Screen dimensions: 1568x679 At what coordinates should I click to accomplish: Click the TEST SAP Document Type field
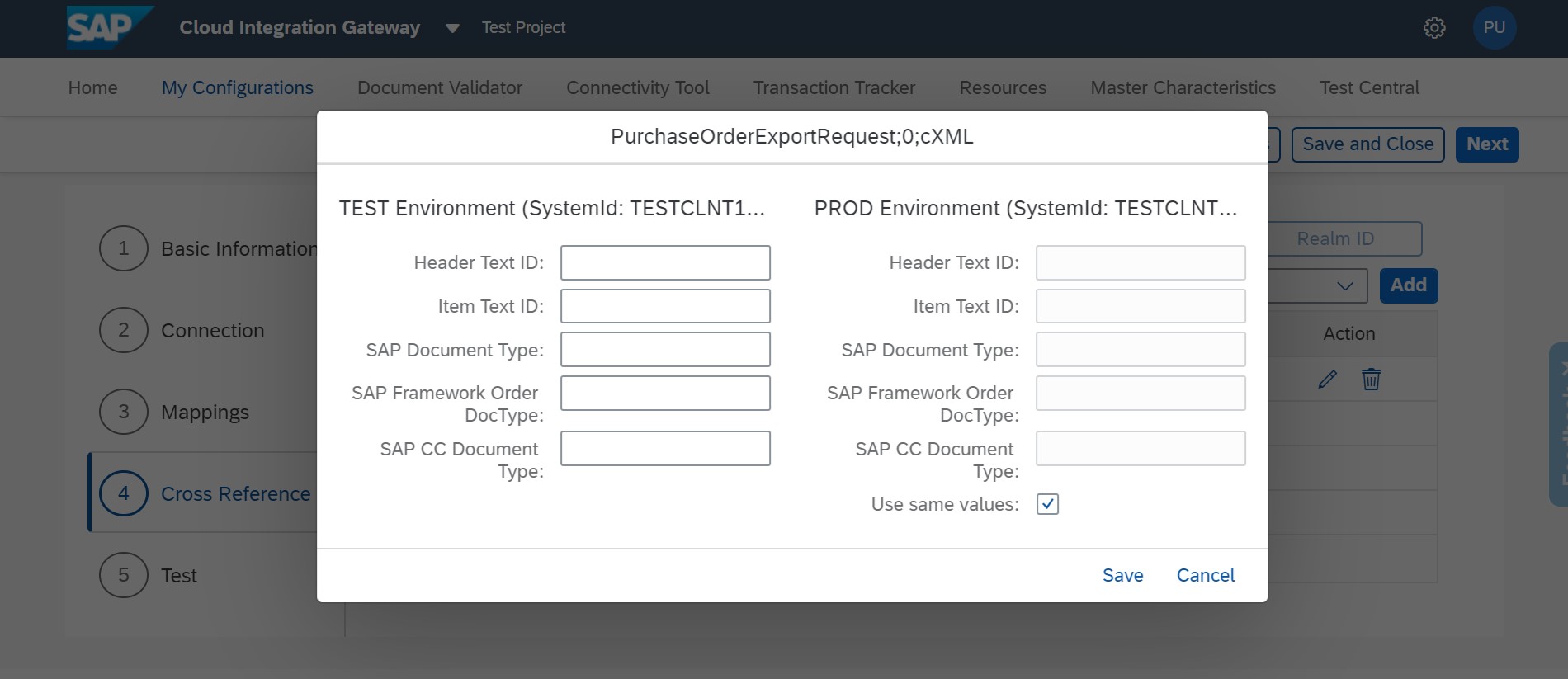pos(665,350)
